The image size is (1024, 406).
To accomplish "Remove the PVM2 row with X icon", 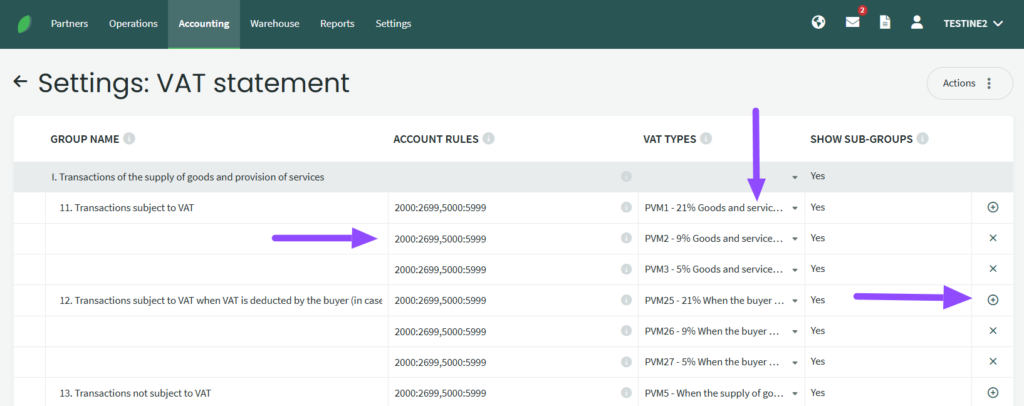I will [993, 238].
